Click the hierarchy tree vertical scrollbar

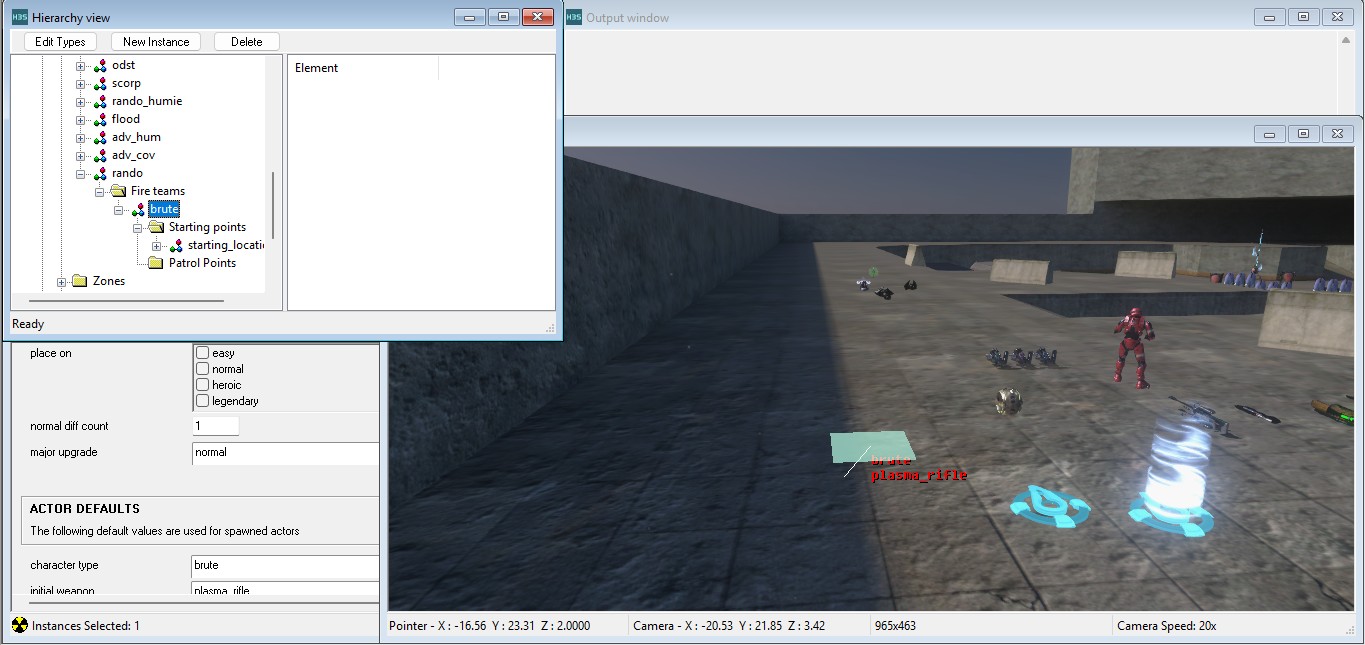tap(272, 205)
